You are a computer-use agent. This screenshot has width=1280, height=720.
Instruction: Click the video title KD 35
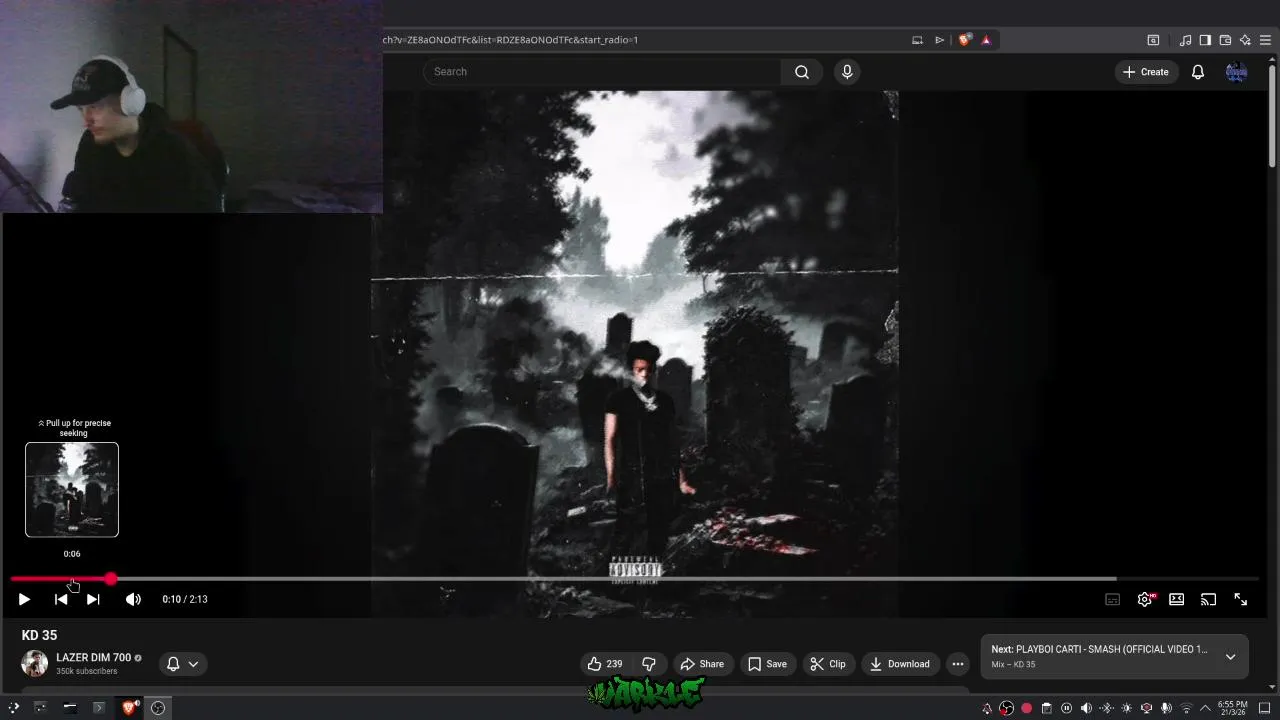(39, 635)
